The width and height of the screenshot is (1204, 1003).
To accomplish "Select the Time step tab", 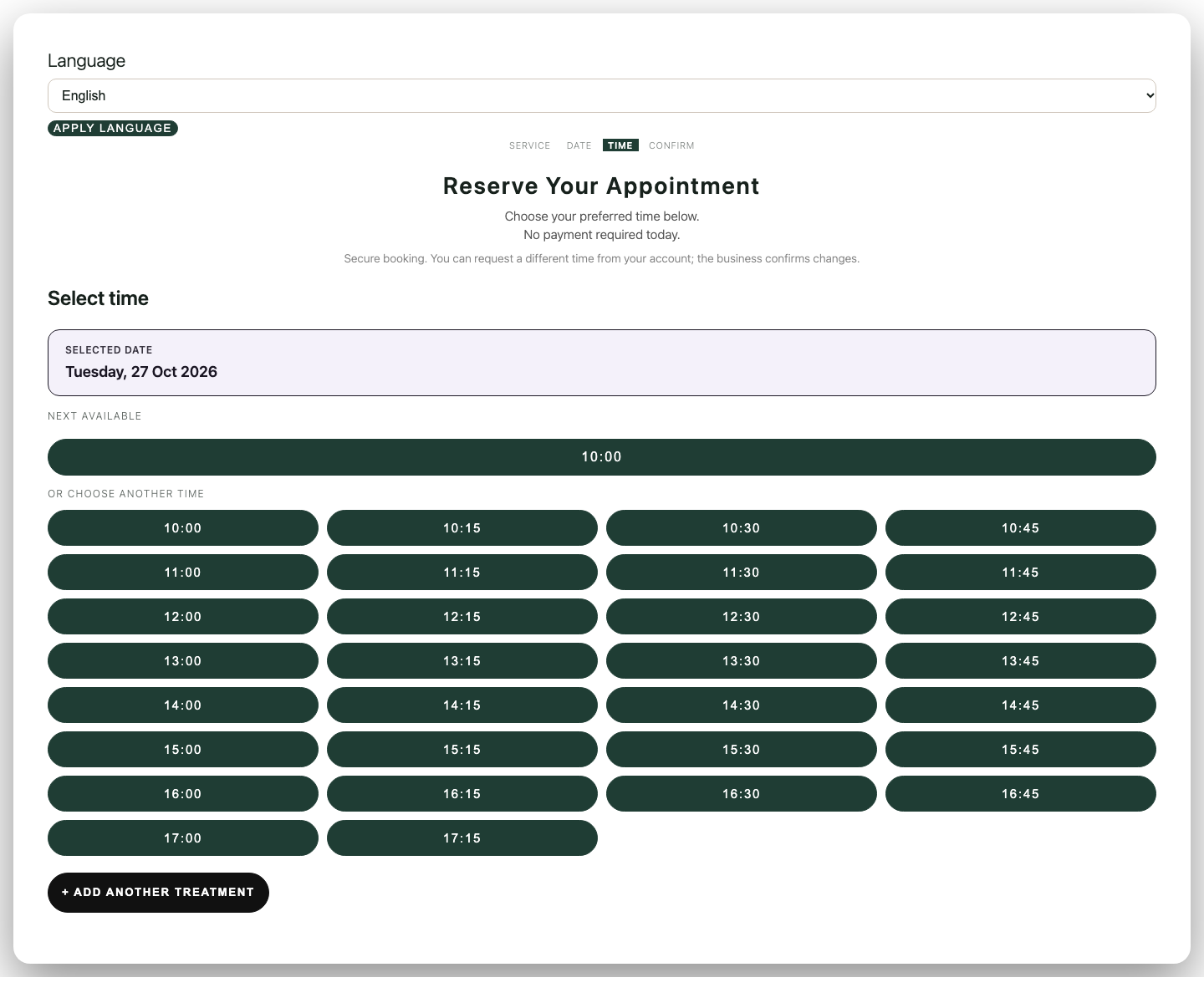I will (x=620, y=145).
